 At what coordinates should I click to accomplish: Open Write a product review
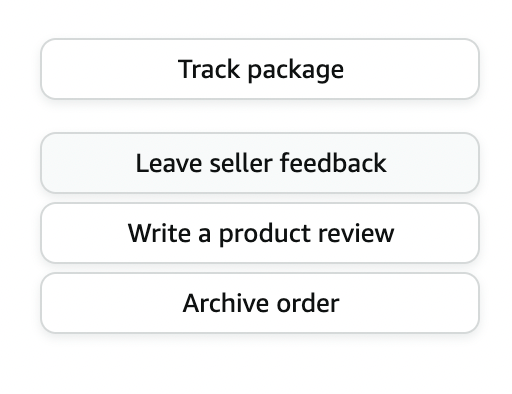[x=260, y=233]
